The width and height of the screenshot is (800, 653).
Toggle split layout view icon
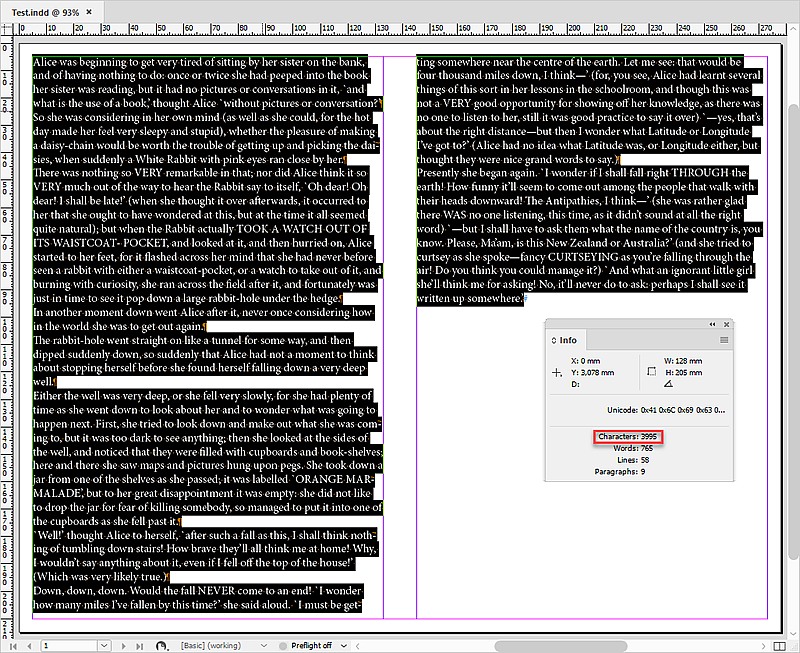tap(779, 646)
